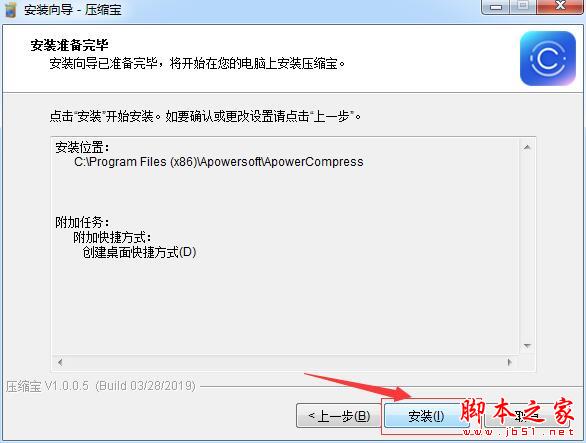
Task: Click the C:\Program Files (x86) install path line
Action: [219, 162]
